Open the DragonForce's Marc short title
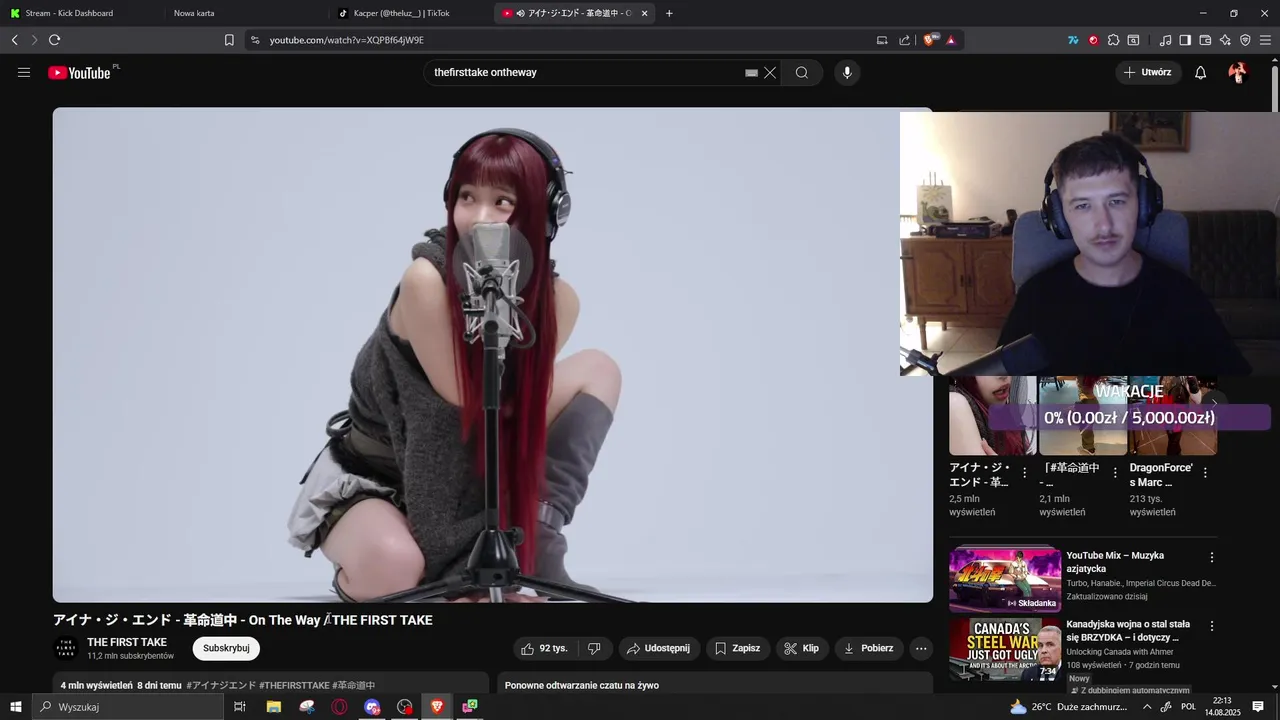The height and width of the screenshot is (720, 1280). [x=1161, y=475]
